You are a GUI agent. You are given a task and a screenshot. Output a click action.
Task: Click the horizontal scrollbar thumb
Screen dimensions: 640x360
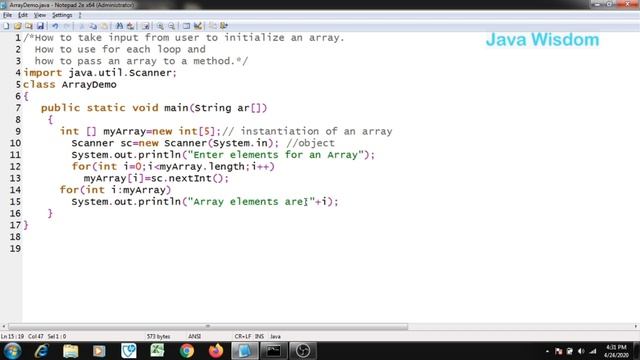(x=207, y=327)
